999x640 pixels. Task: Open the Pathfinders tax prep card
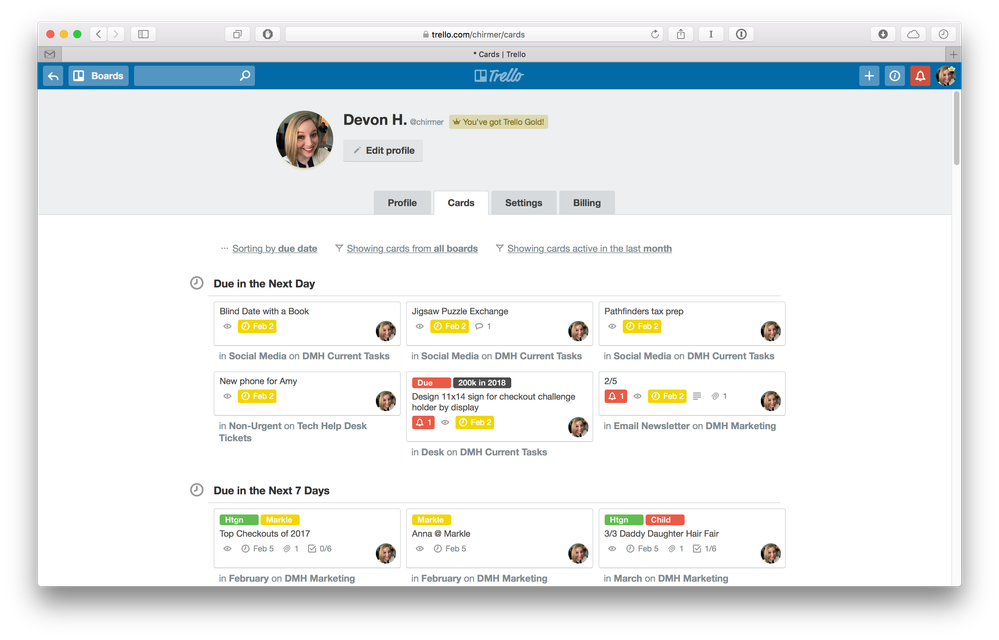coord(691,323)
